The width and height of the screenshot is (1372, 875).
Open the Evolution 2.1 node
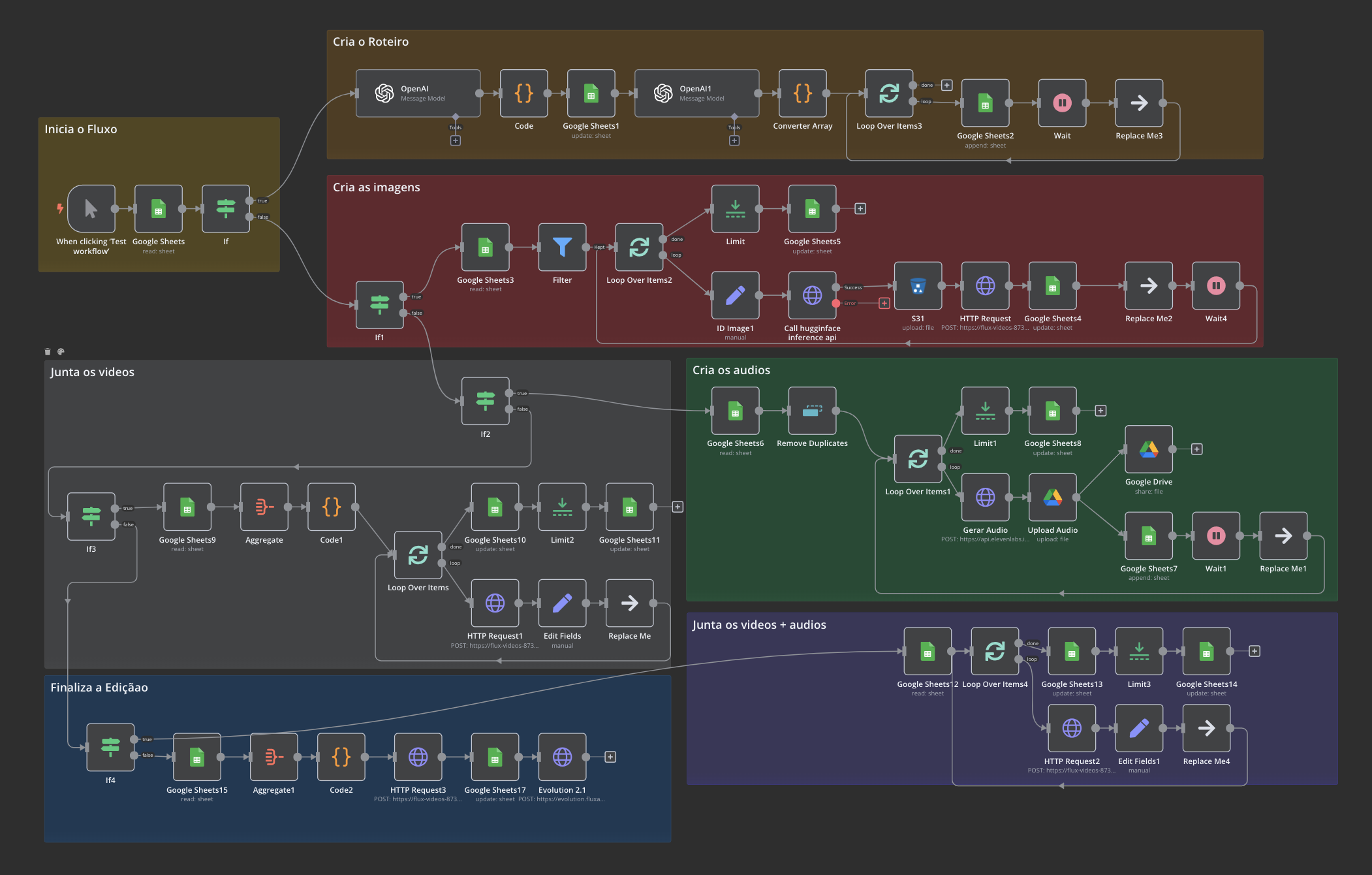pos(561,758)
